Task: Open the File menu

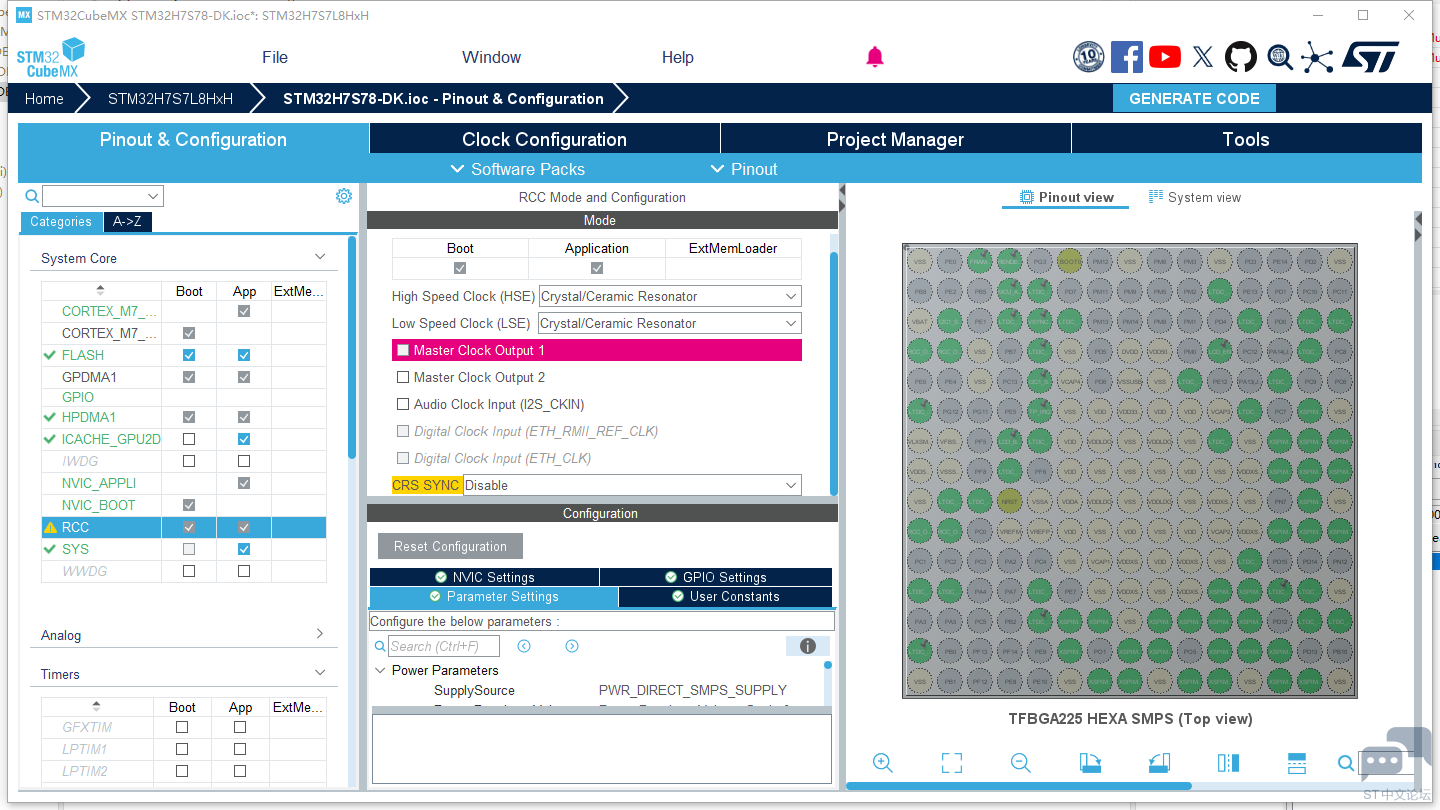Action: click(x=275, y=57)
